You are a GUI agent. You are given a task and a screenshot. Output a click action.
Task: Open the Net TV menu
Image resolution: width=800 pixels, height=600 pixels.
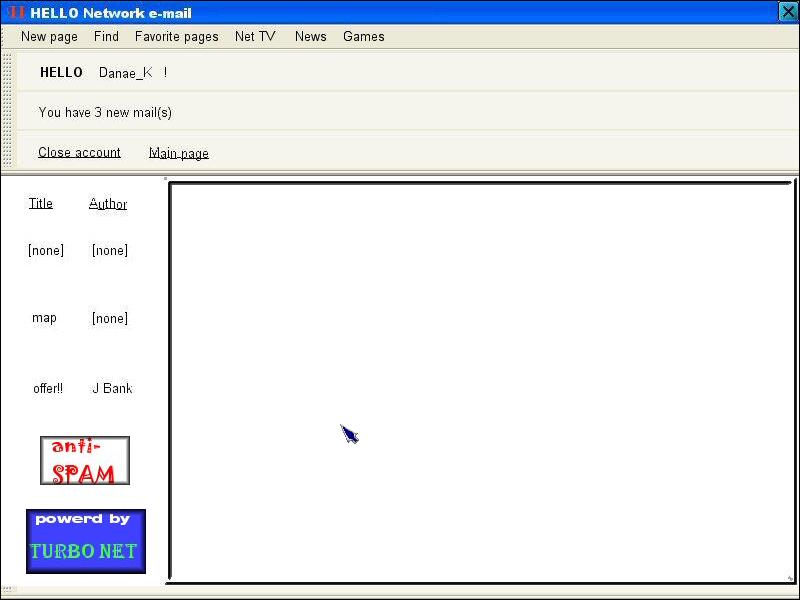(255, 36)
